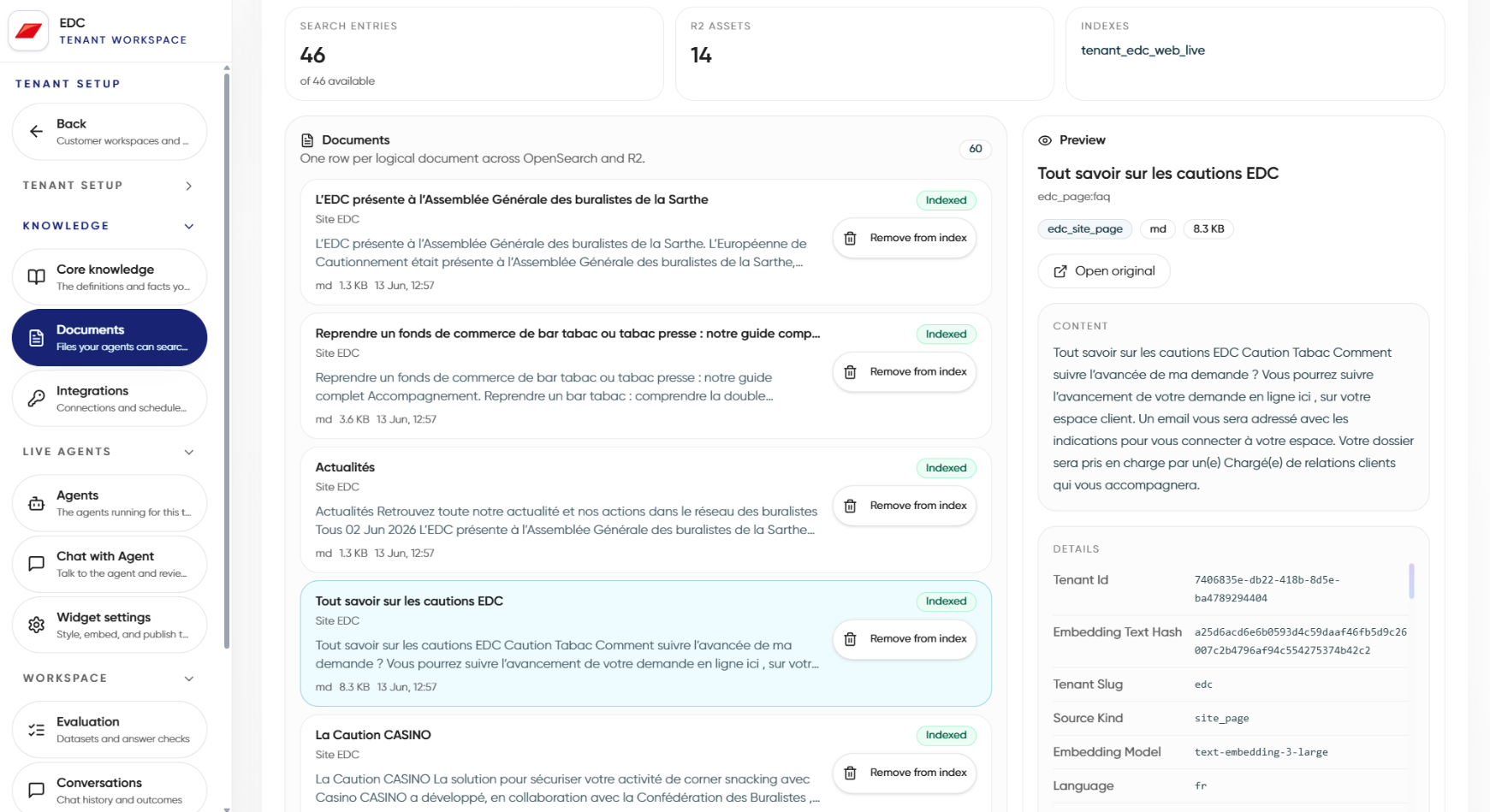Screen dimensions: 1490x812
Task: Click the trash icon on La Caution CASINO row
Action: pos(850,773)
